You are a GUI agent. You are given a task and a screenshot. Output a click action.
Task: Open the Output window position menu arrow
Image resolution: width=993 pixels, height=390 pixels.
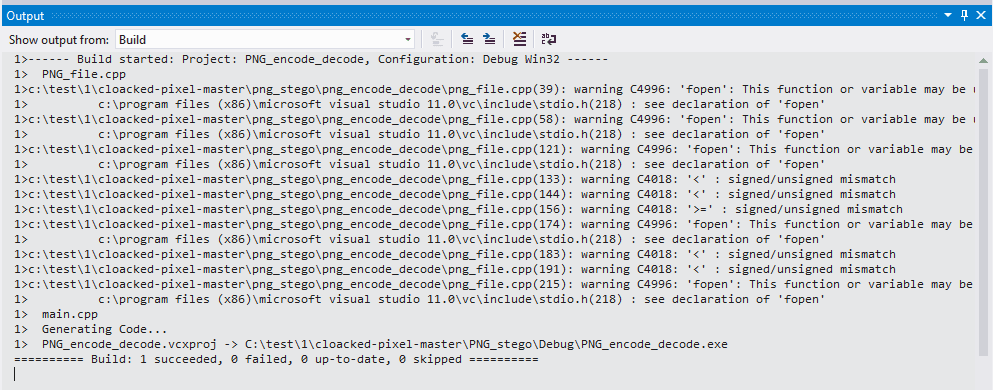coord(948,15)
